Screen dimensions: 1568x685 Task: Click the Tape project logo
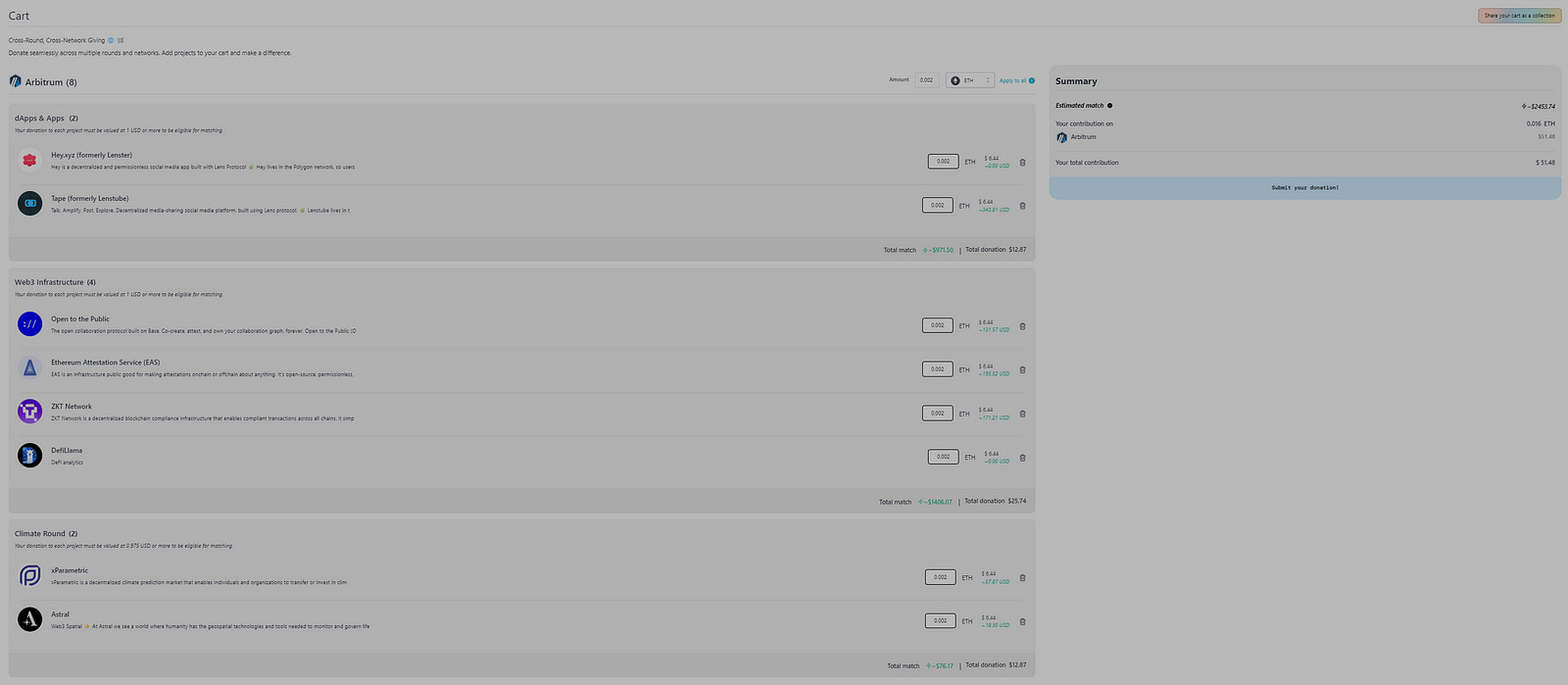click(29, 204)
